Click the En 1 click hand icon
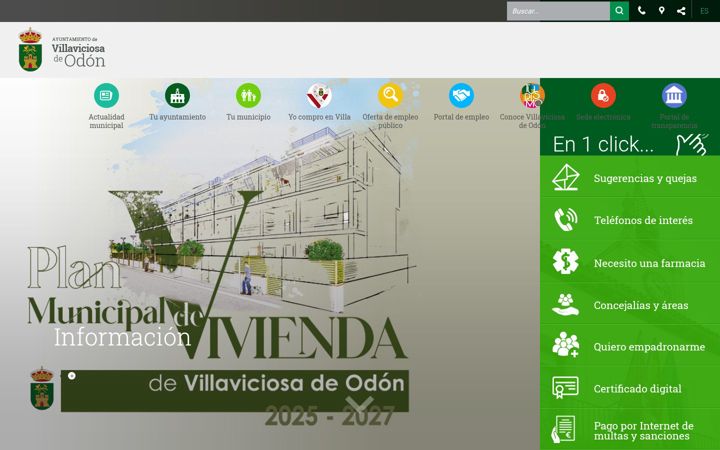 point(692,144)
